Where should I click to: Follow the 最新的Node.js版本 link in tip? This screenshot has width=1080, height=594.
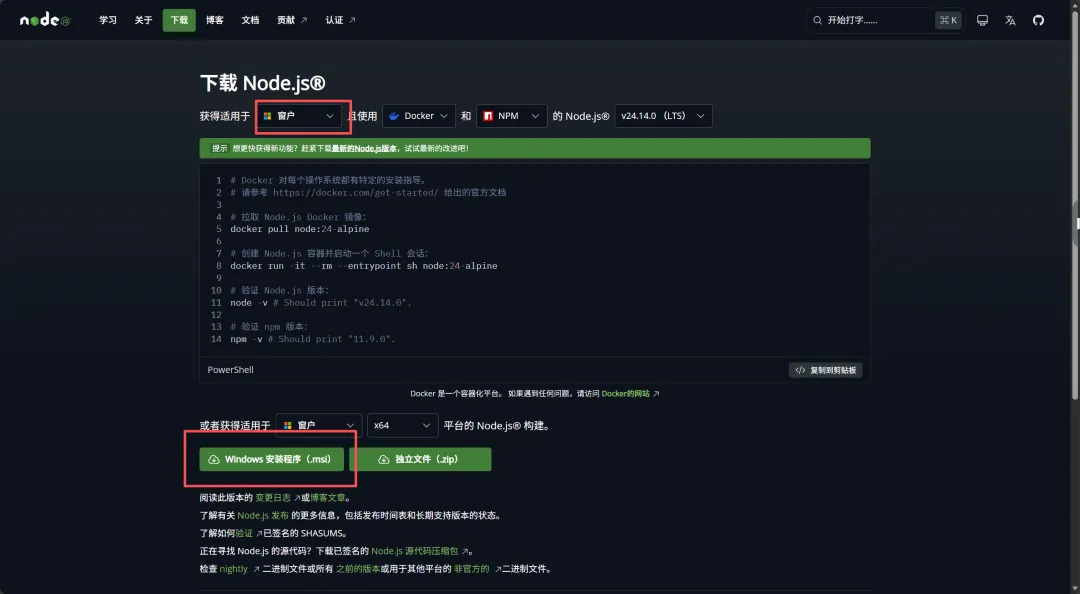pos(364,148)
